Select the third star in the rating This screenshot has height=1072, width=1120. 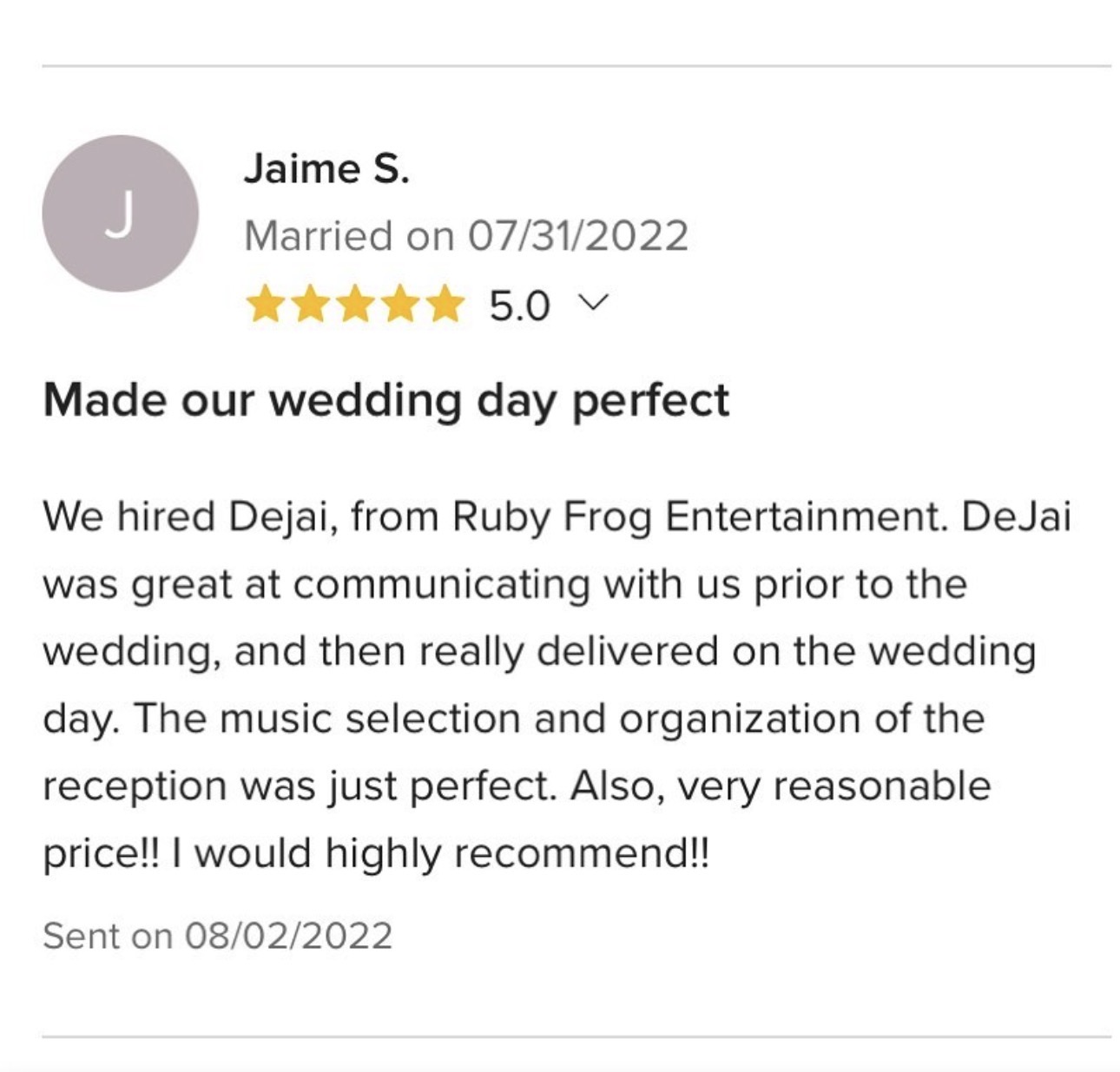(x=354, y=306)
